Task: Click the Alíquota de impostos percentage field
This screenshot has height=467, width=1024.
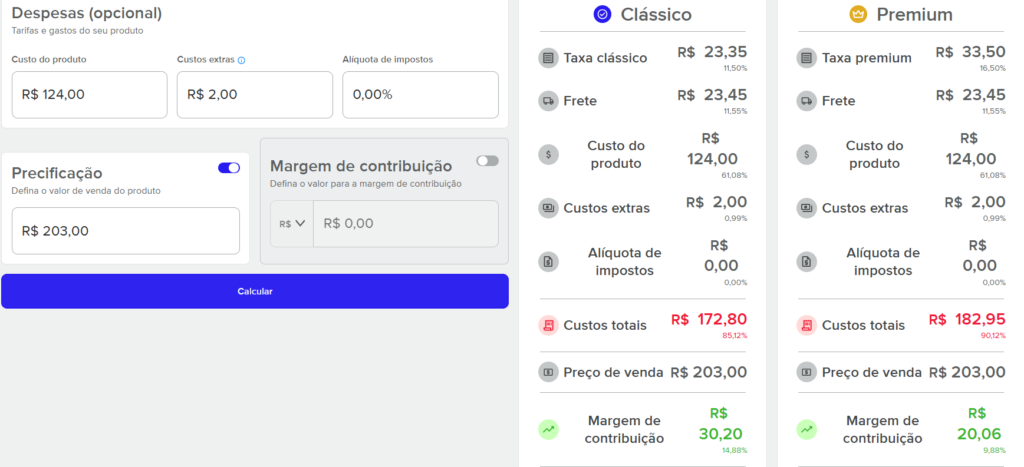Action: 421,95
